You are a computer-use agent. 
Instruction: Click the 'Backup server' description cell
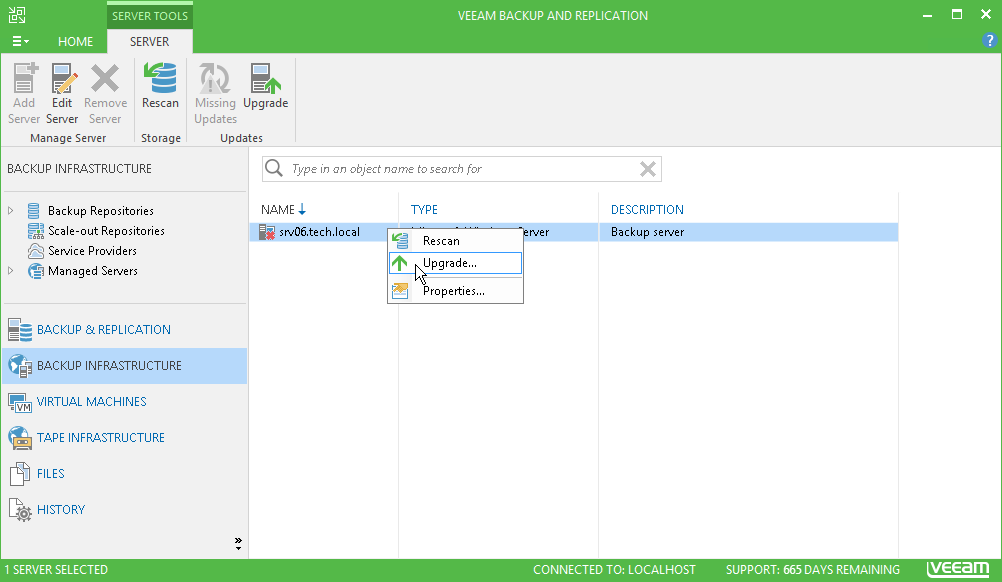coord(647,232)
